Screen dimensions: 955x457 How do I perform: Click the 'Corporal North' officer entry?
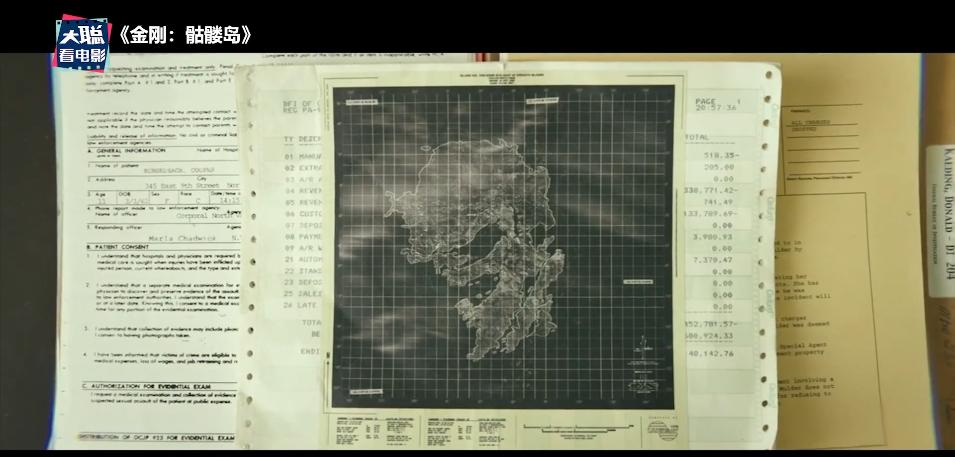click(206, 215)
